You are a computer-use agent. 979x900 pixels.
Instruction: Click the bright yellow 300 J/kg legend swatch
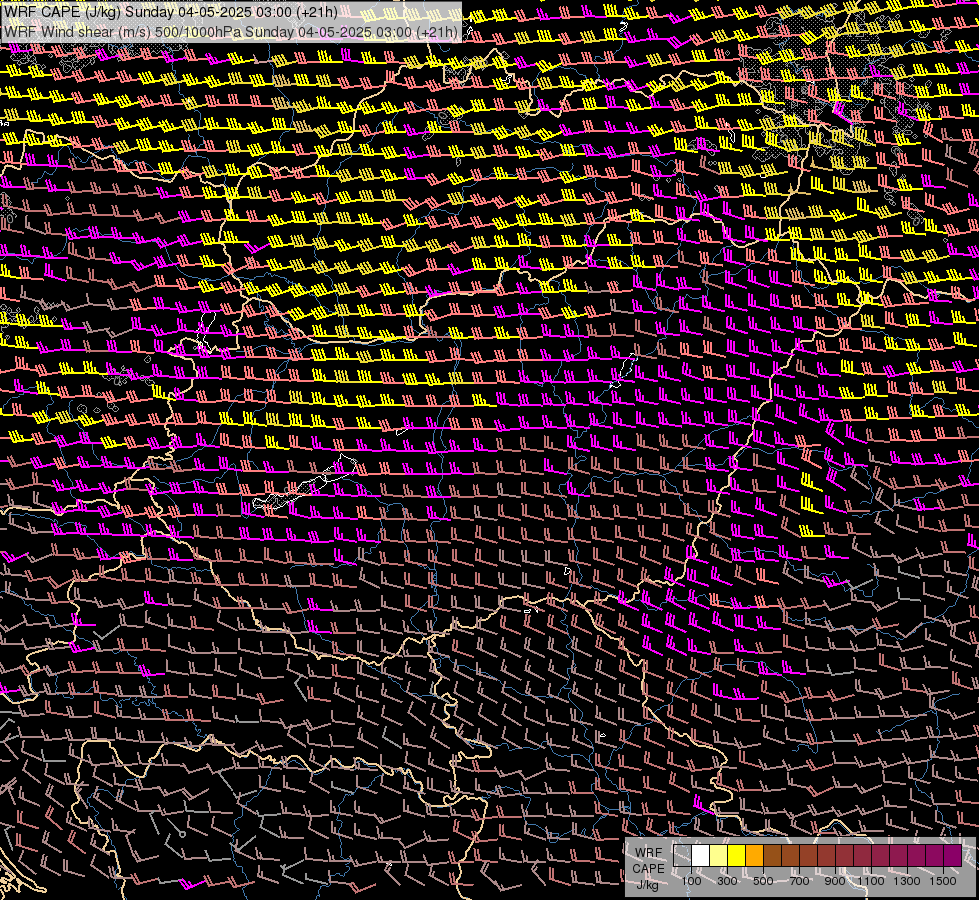tap(737, 856)
